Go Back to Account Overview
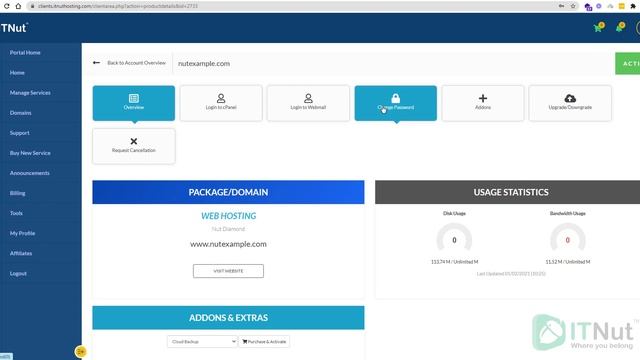The height and width of the screenshot is (360, 640). (136, 63)
